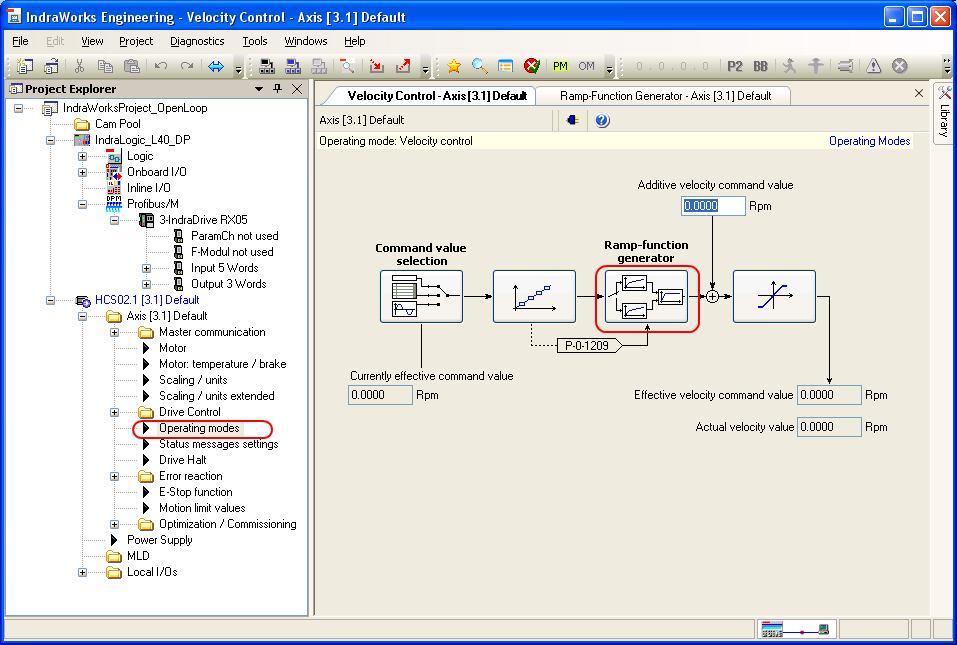Click the P-0-1209 parameter label
This screenshot has width=957, height=645.
(x=589, y=346)
